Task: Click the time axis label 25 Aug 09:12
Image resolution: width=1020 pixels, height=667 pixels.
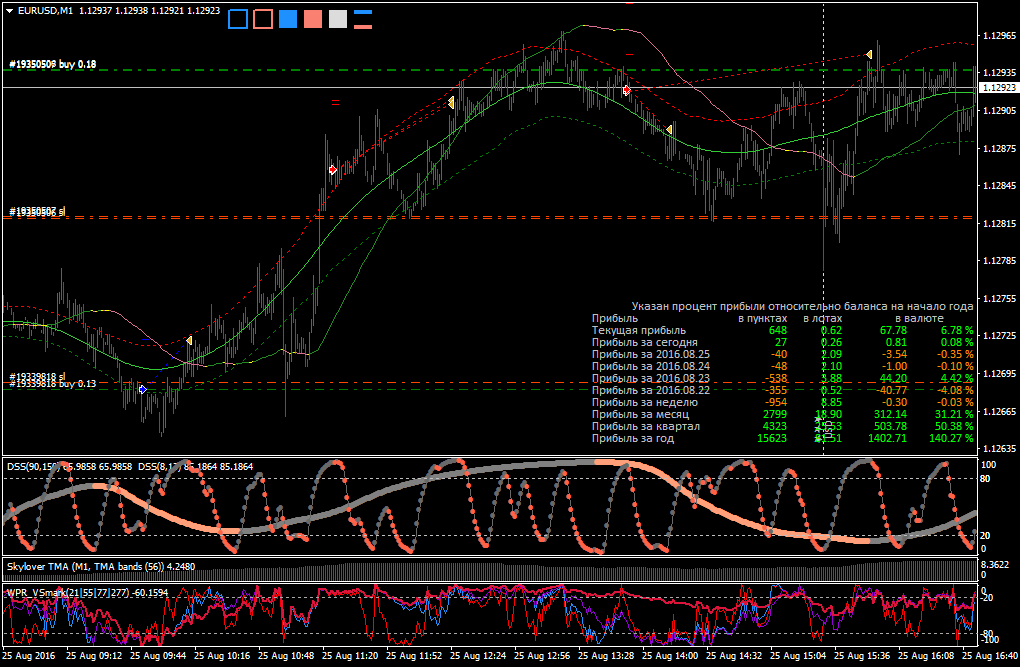Action: 94,656
